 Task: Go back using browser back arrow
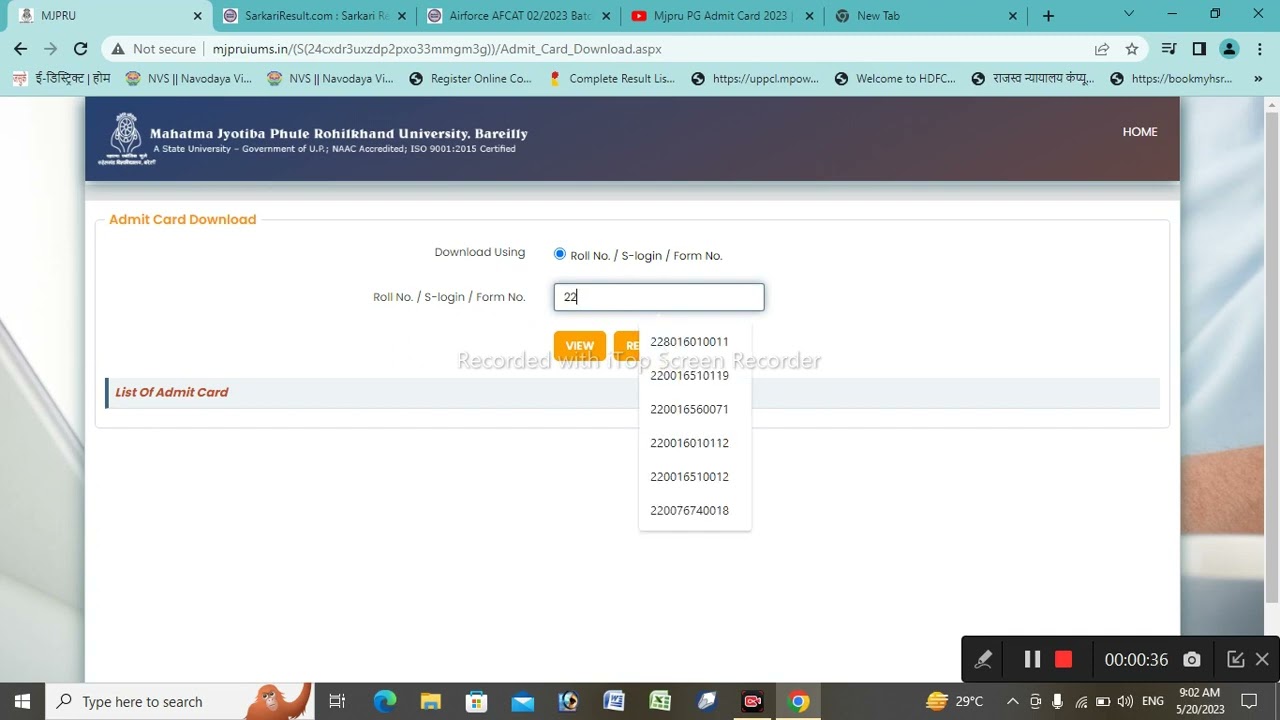[x=20, y=49]
